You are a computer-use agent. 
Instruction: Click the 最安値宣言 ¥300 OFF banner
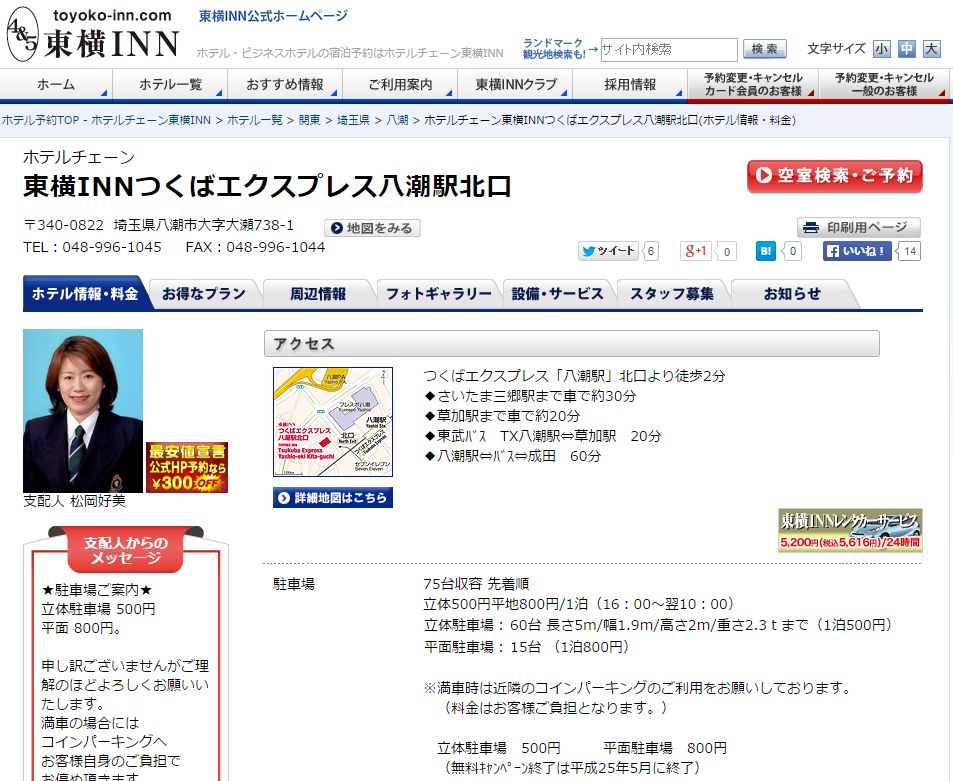point(187,467)
